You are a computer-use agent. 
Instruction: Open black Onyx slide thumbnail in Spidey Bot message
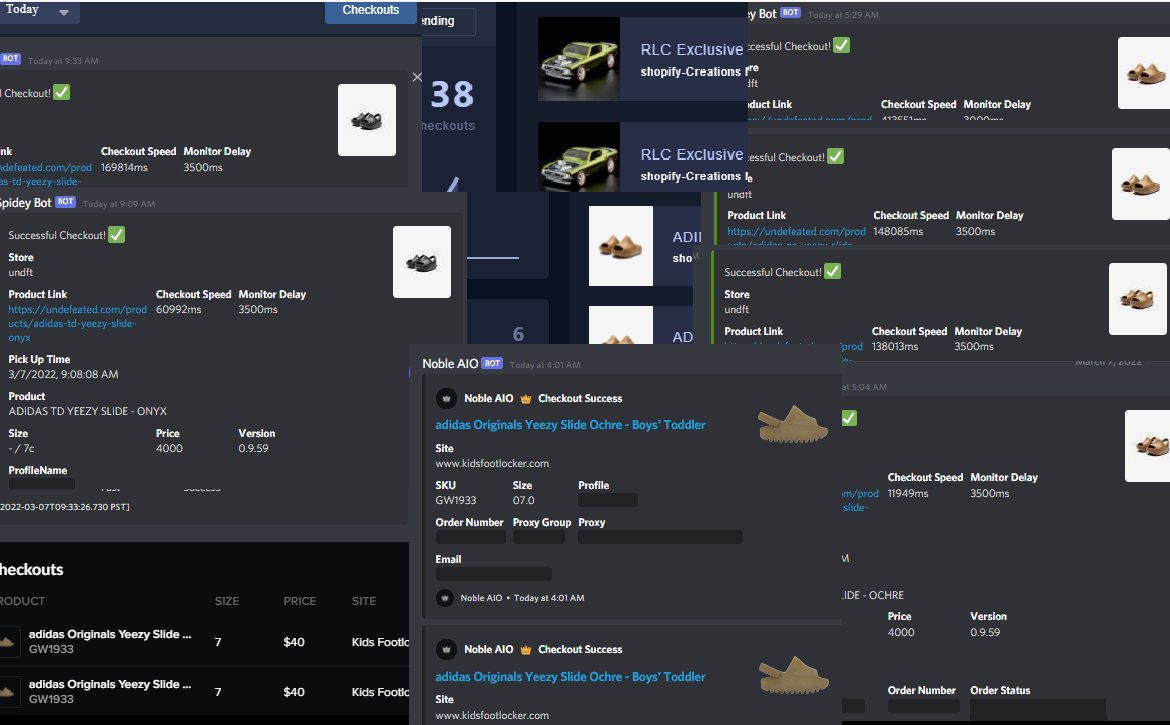[x=422, y=262]
